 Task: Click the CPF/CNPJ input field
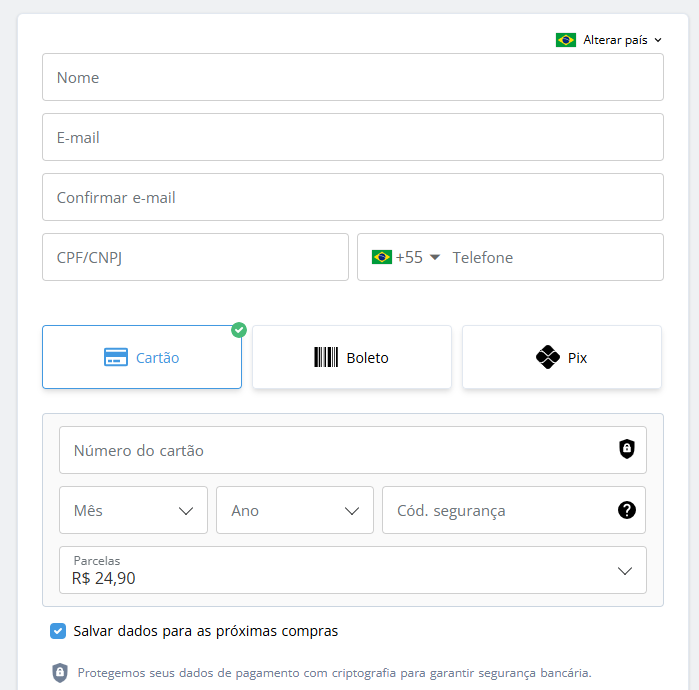pyautogui.click(x=195, y=257)
